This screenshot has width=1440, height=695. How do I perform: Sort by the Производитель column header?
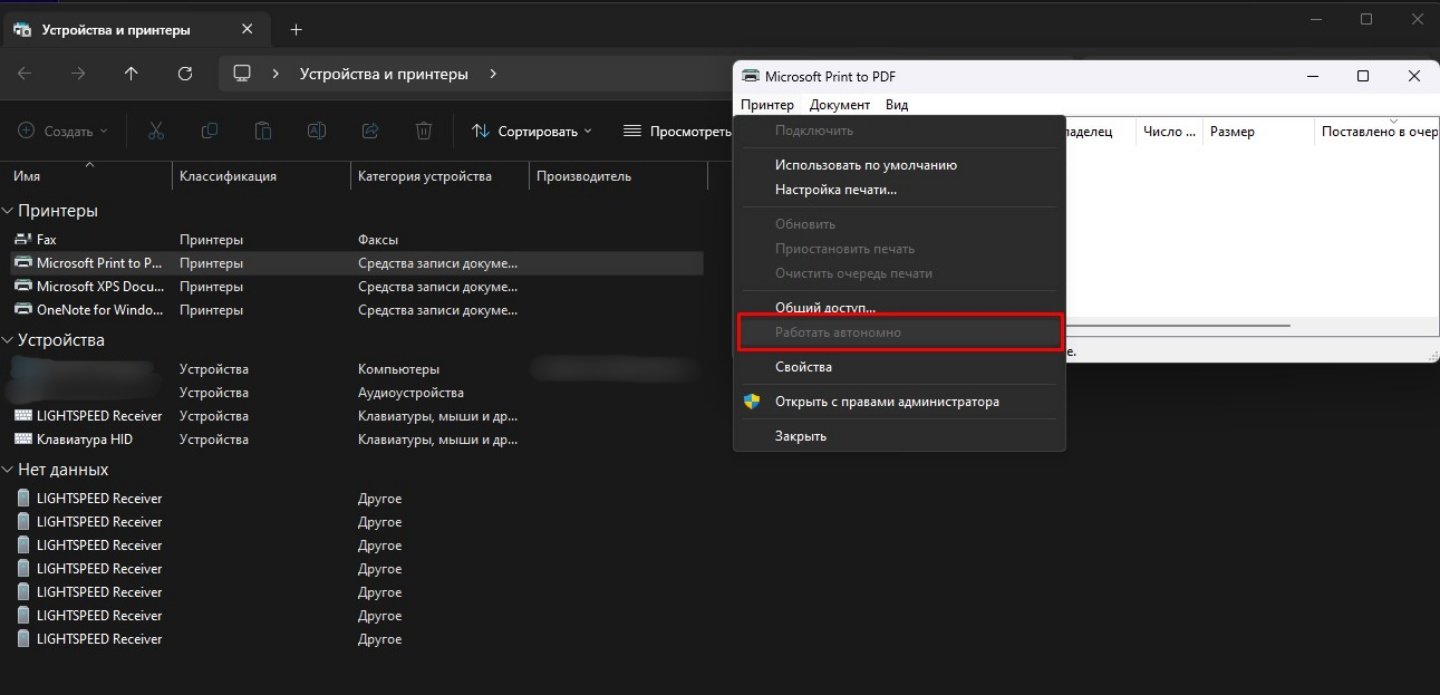[x=618, y=176]
